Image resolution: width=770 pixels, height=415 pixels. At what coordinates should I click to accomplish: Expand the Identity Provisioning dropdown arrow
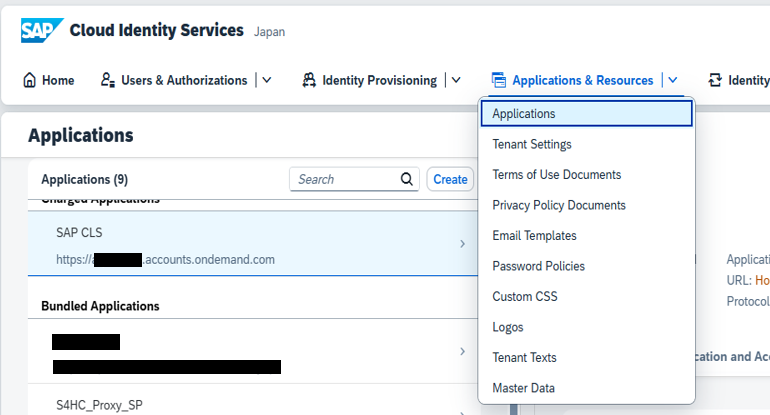point(456,80)
